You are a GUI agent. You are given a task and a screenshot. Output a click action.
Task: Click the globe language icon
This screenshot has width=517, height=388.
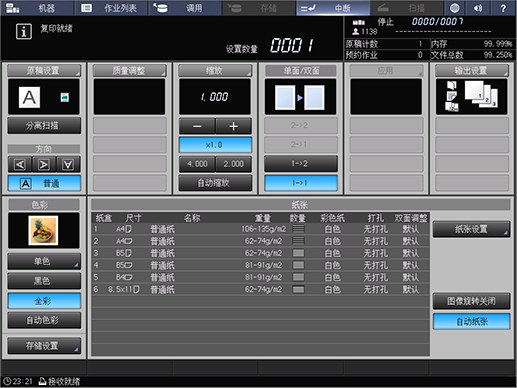pos(455,8)
